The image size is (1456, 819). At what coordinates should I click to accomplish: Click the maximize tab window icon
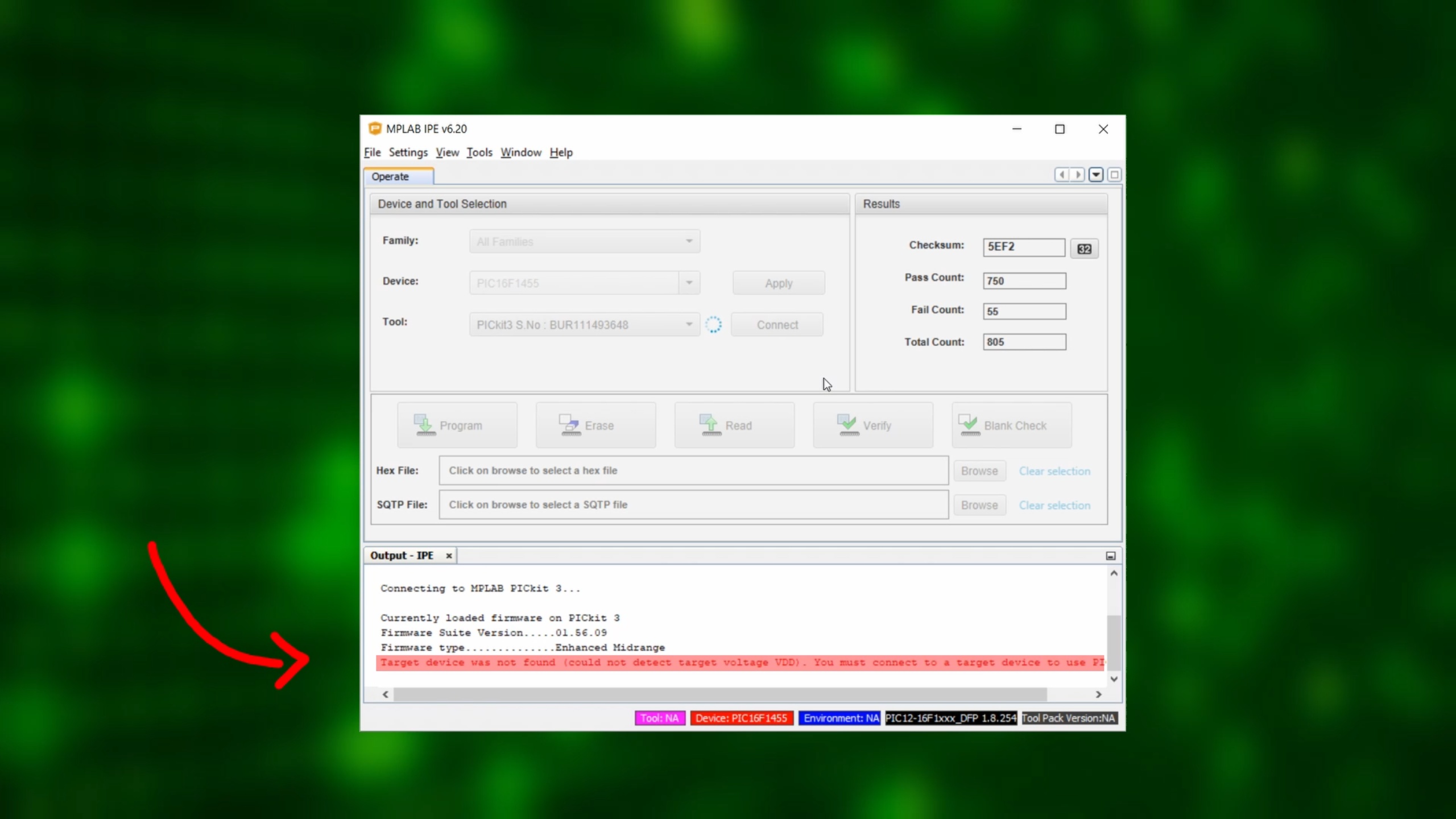pos(1114,175)
